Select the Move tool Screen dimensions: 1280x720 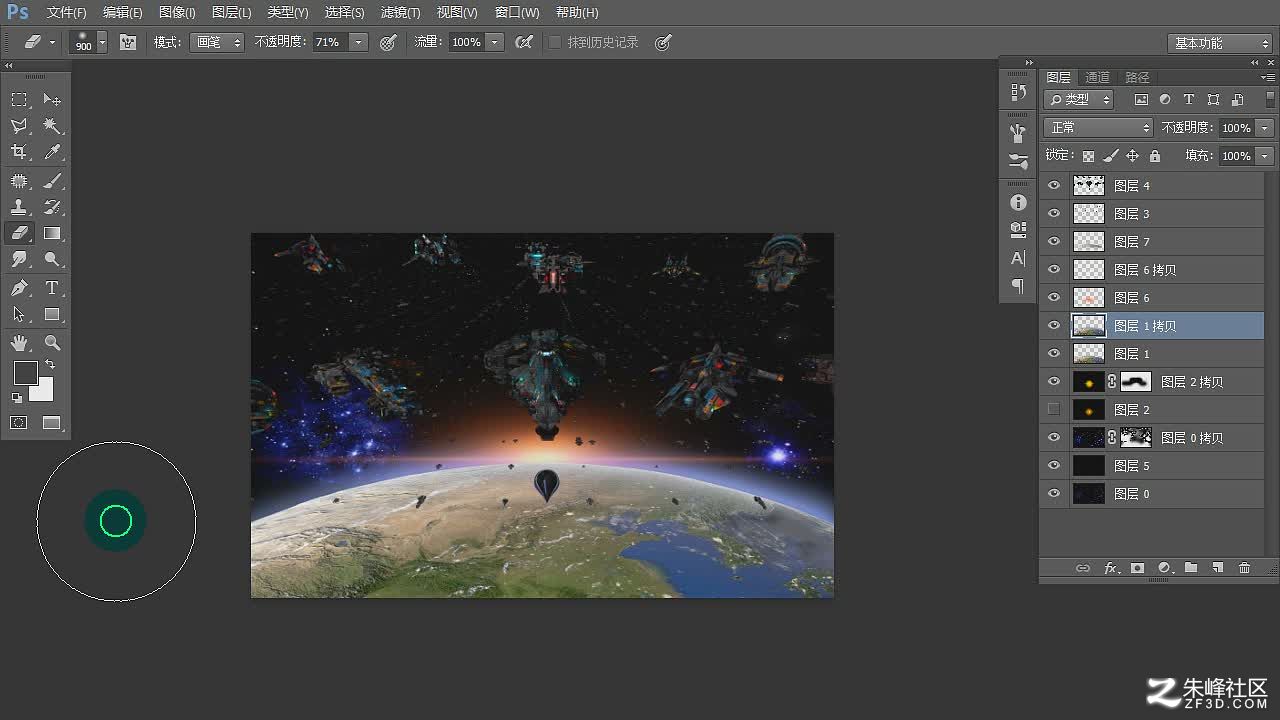coord(52,100)
